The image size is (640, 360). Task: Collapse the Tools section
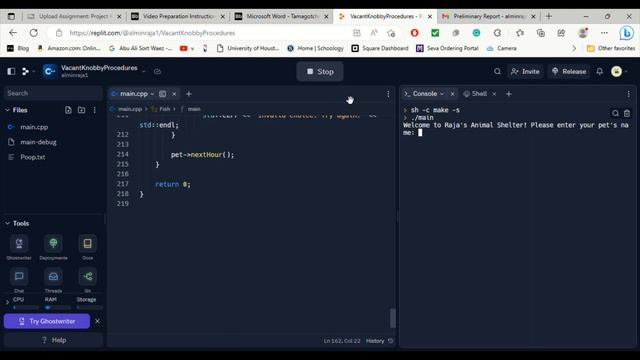click(7, 223)
